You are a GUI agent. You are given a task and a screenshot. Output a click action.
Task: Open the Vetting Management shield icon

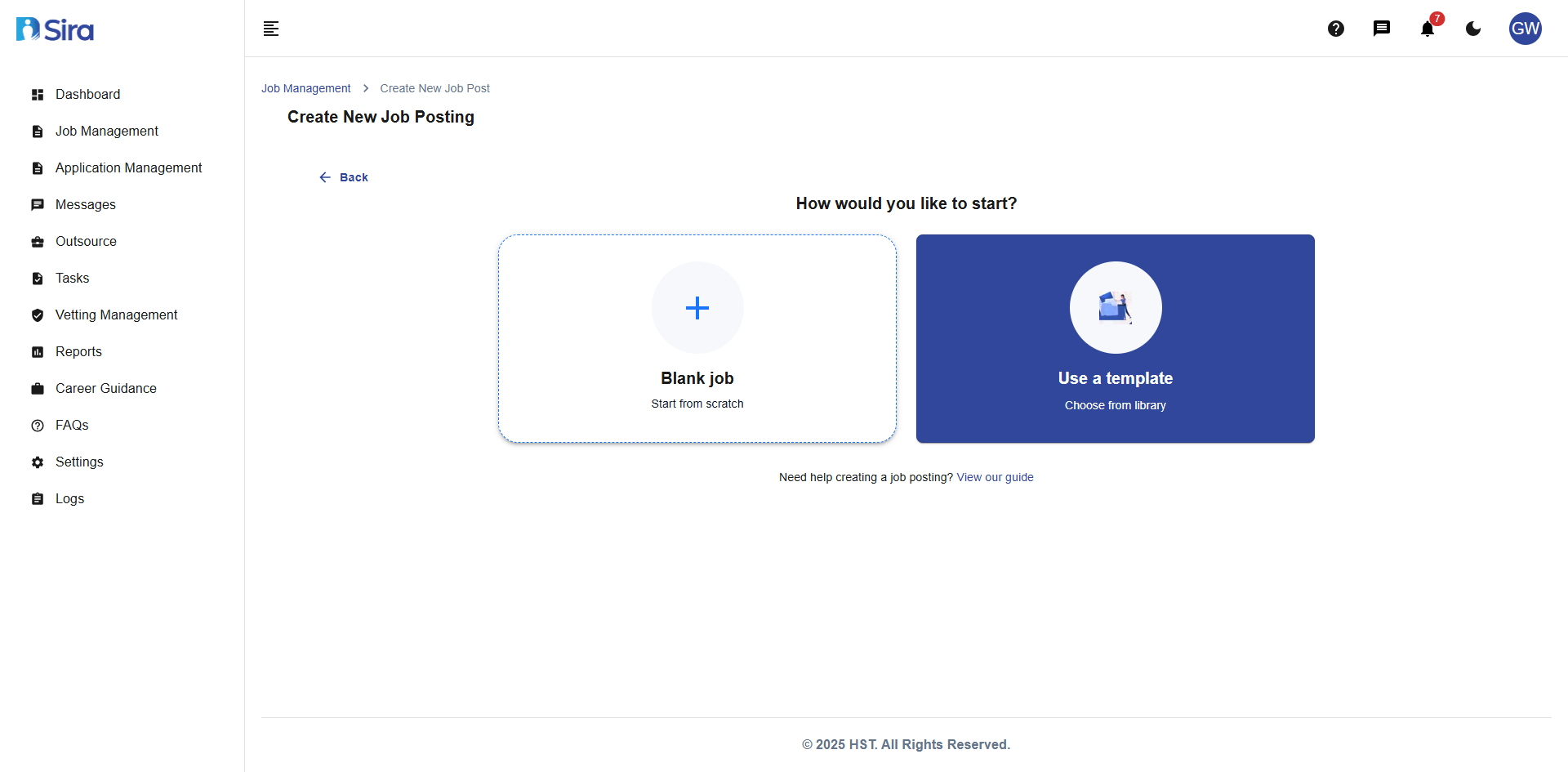click(x=37, y=315)
